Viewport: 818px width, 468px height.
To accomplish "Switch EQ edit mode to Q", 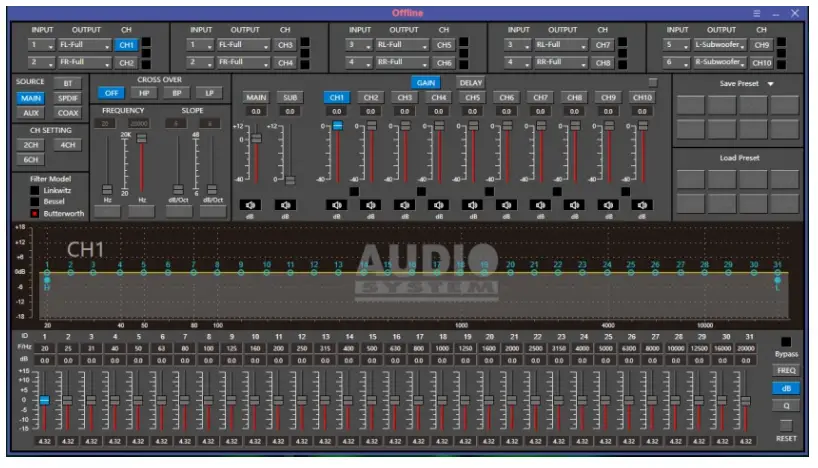I will pyautogui.click(x=786, y=406).
